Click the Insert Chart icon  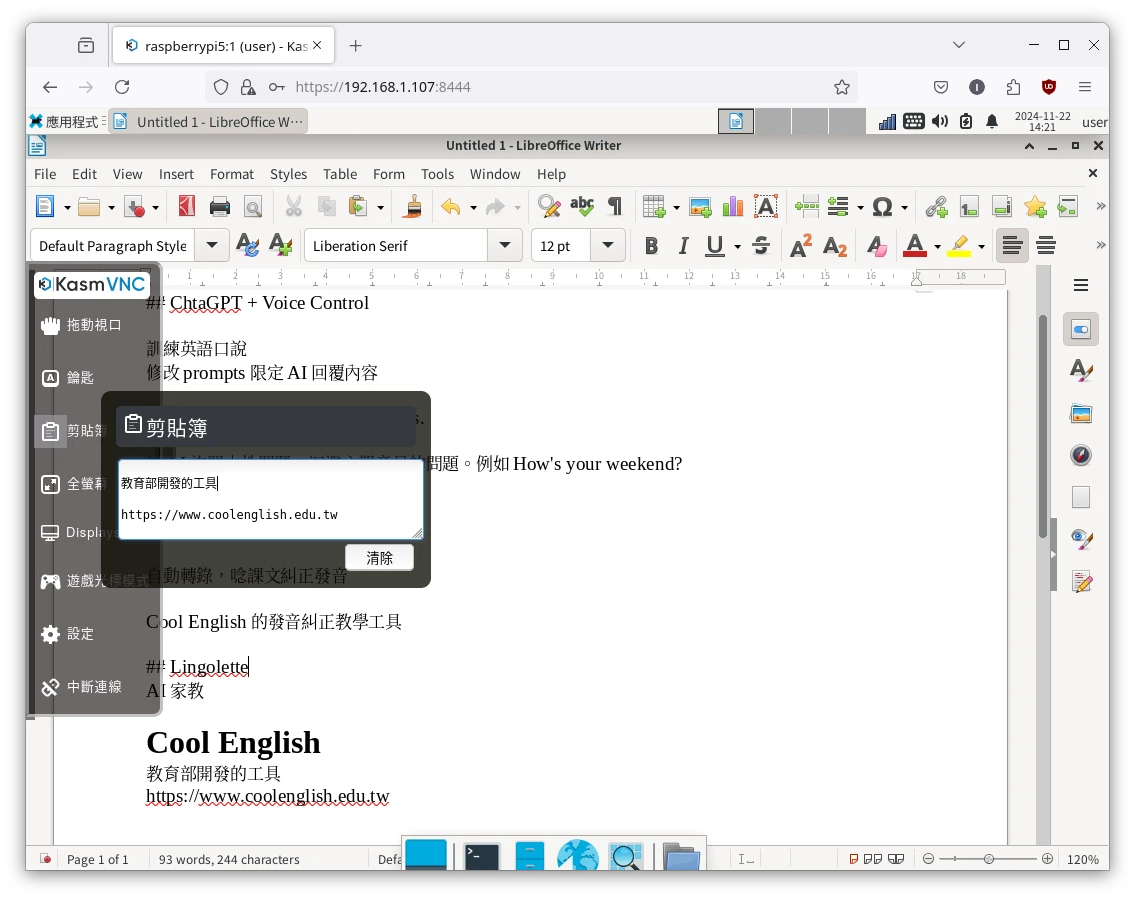(733, 207)
